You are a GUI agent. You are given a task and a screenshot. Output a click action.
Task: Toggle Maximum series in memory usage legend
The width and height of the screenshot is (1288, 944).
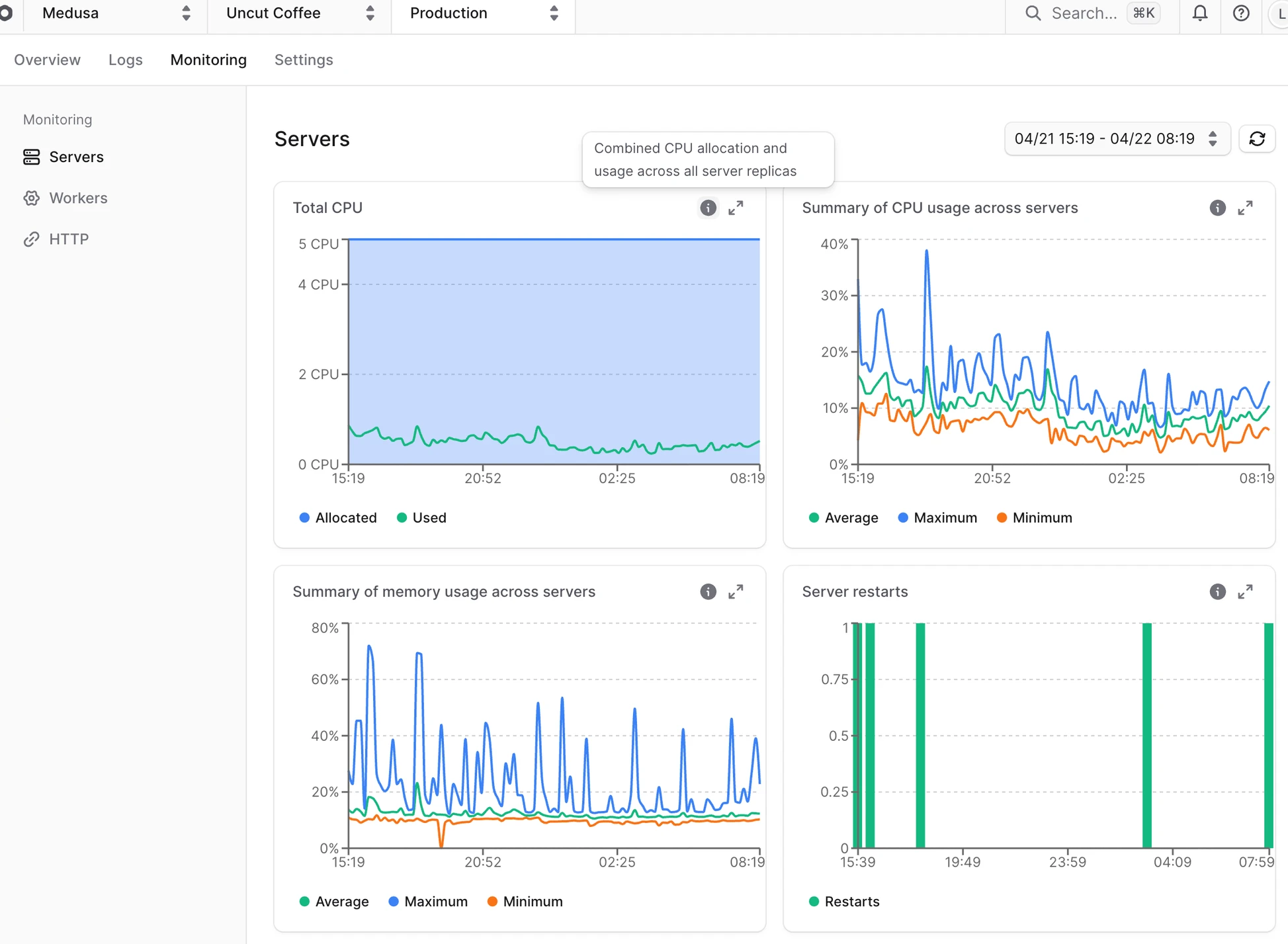pos(428,902)
